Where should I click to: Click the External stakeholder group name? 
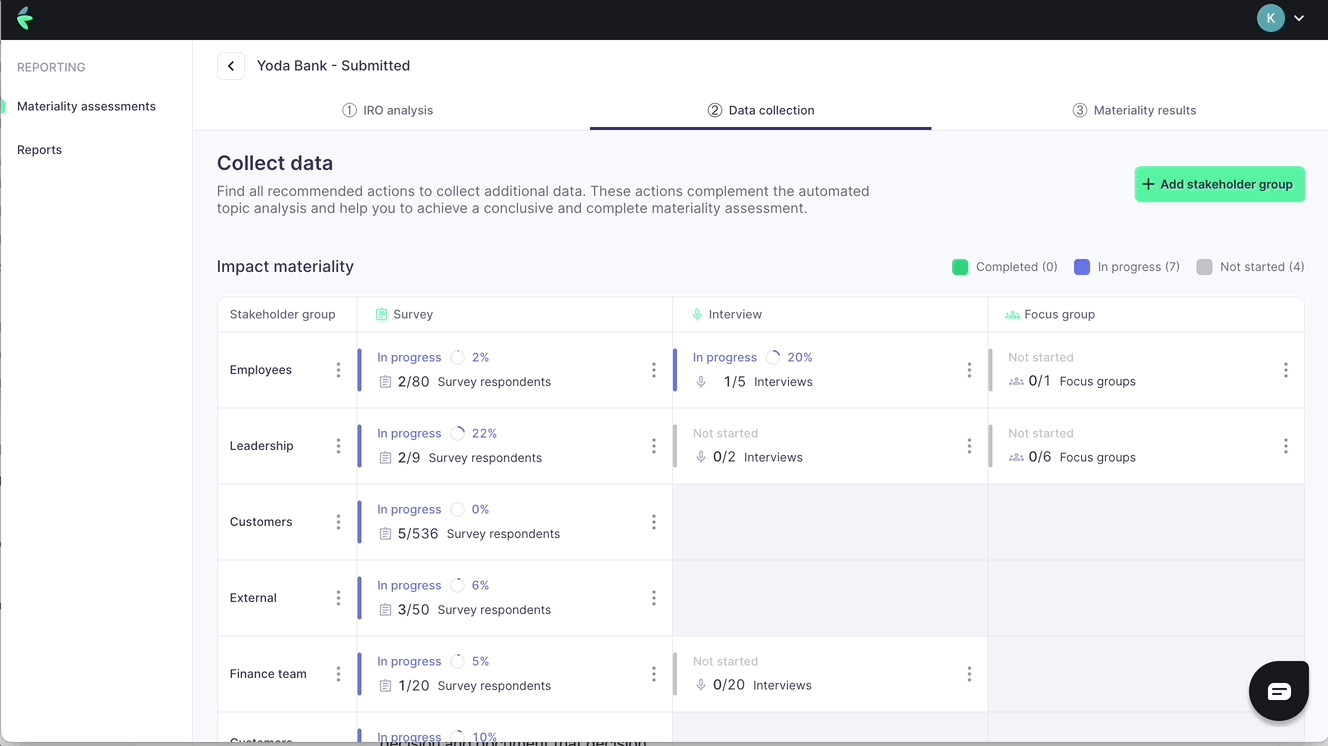(253, 598)
